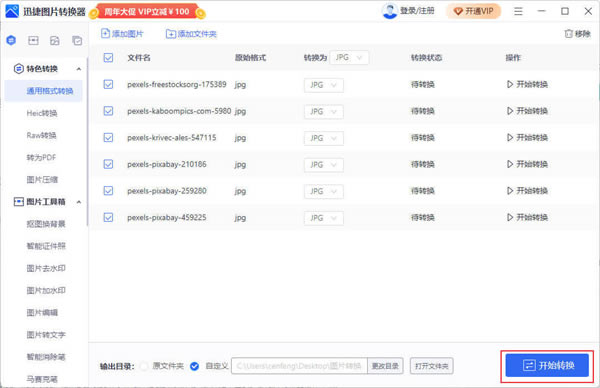Select the 原文件夹 radio button
Viewport: 600px width, 388px height.
click(x=144, y=366)
